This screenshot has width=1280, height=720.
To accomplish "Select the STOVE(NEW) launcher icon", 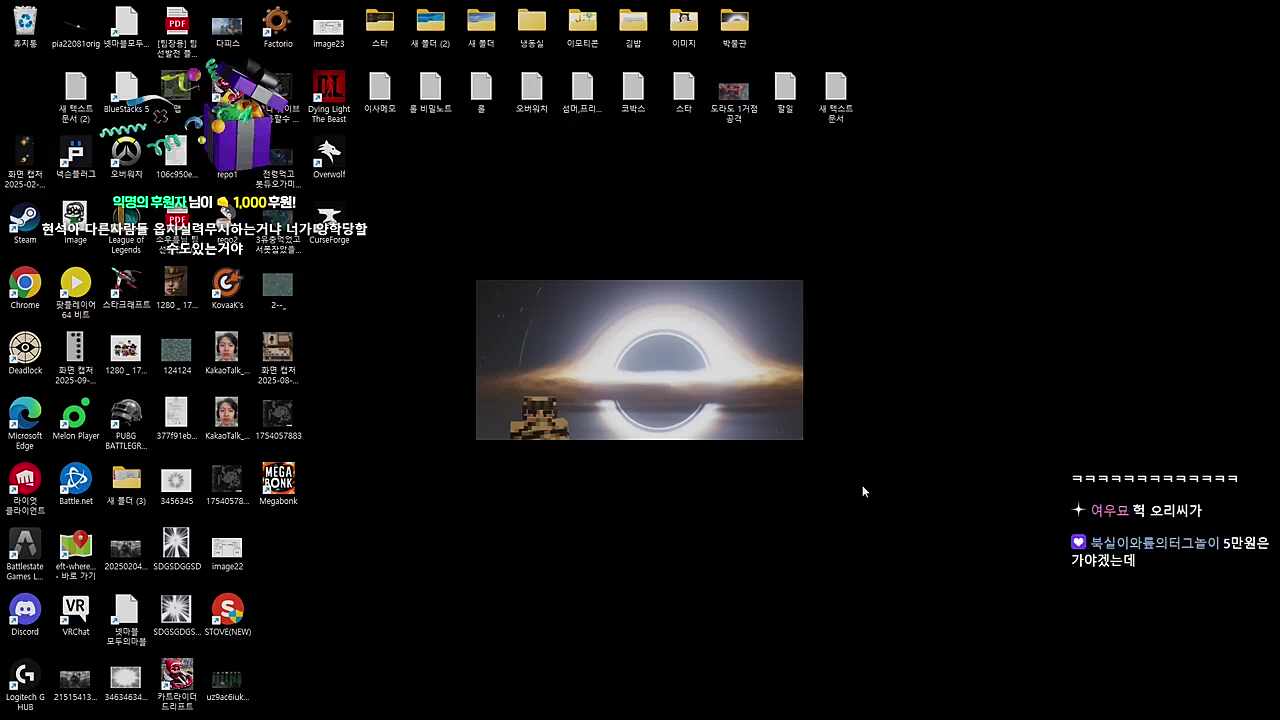I will pos(227,610).
